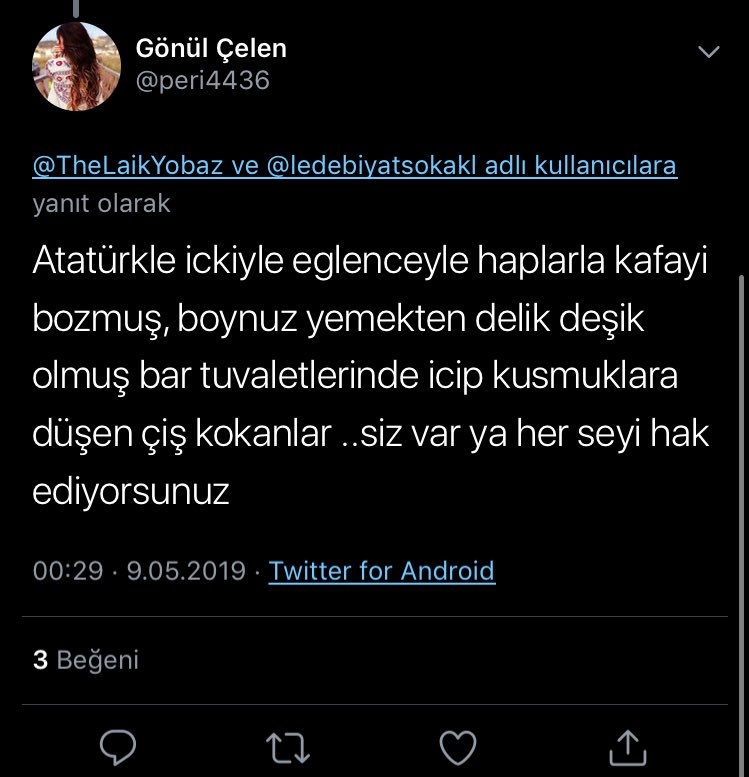Open the @peri4436 handle

coord(202,80)
